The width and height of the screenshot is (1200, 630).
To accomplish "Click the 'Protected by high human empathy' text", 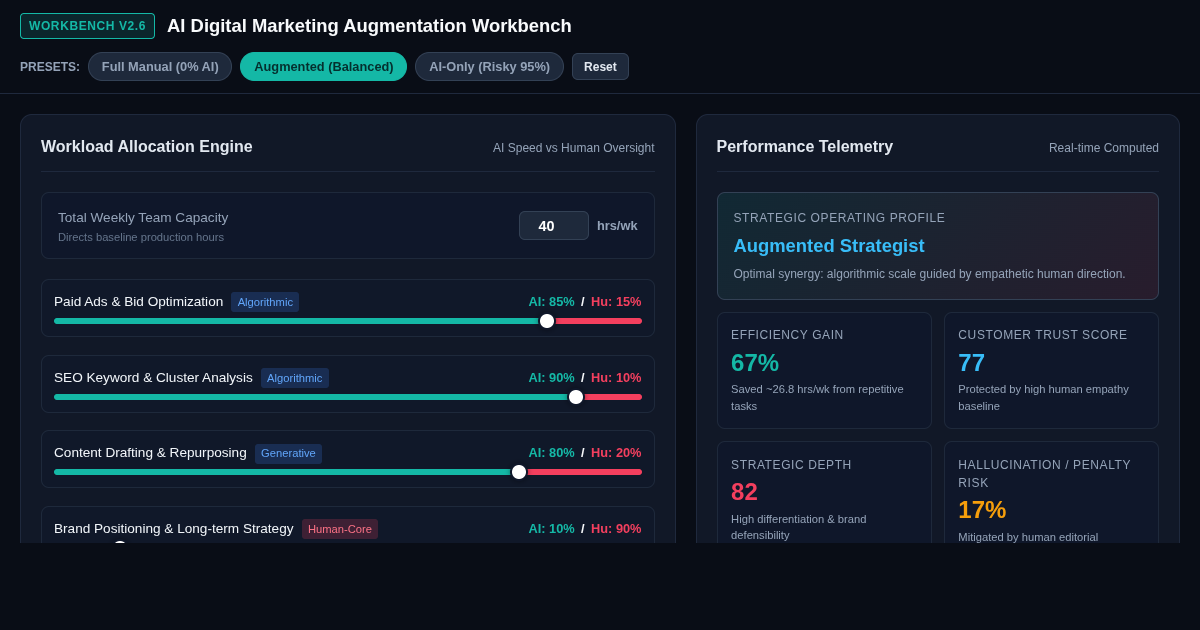I will (1043, 397).
